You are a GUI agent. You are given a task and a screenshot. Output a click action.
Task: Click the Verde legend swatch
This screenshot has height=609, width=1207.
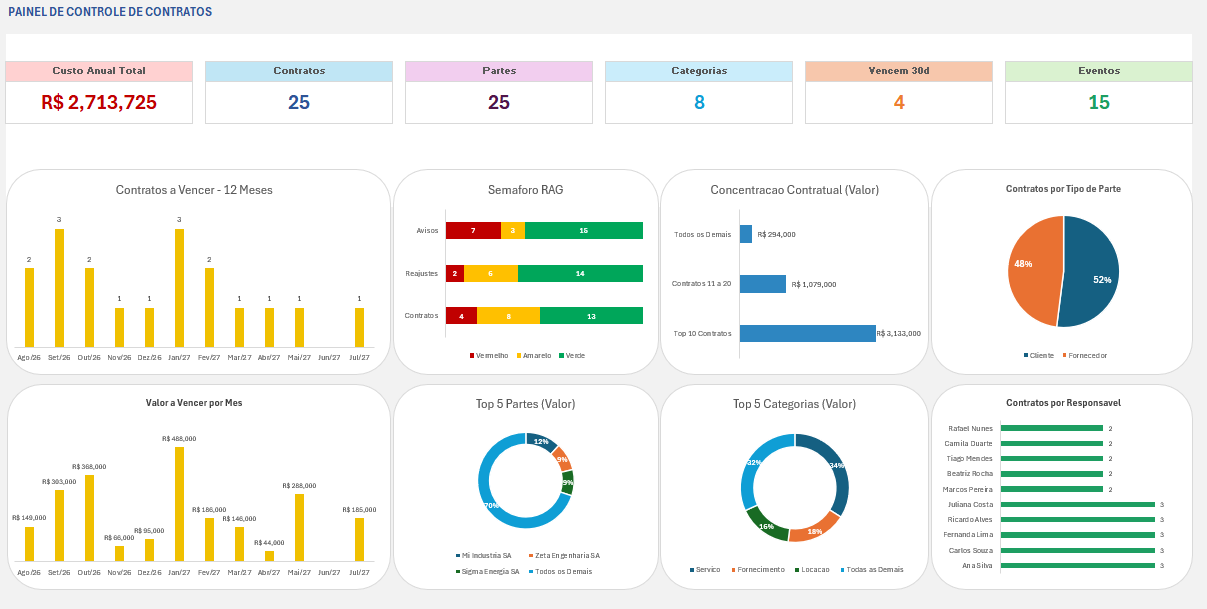tap(562, 355)
